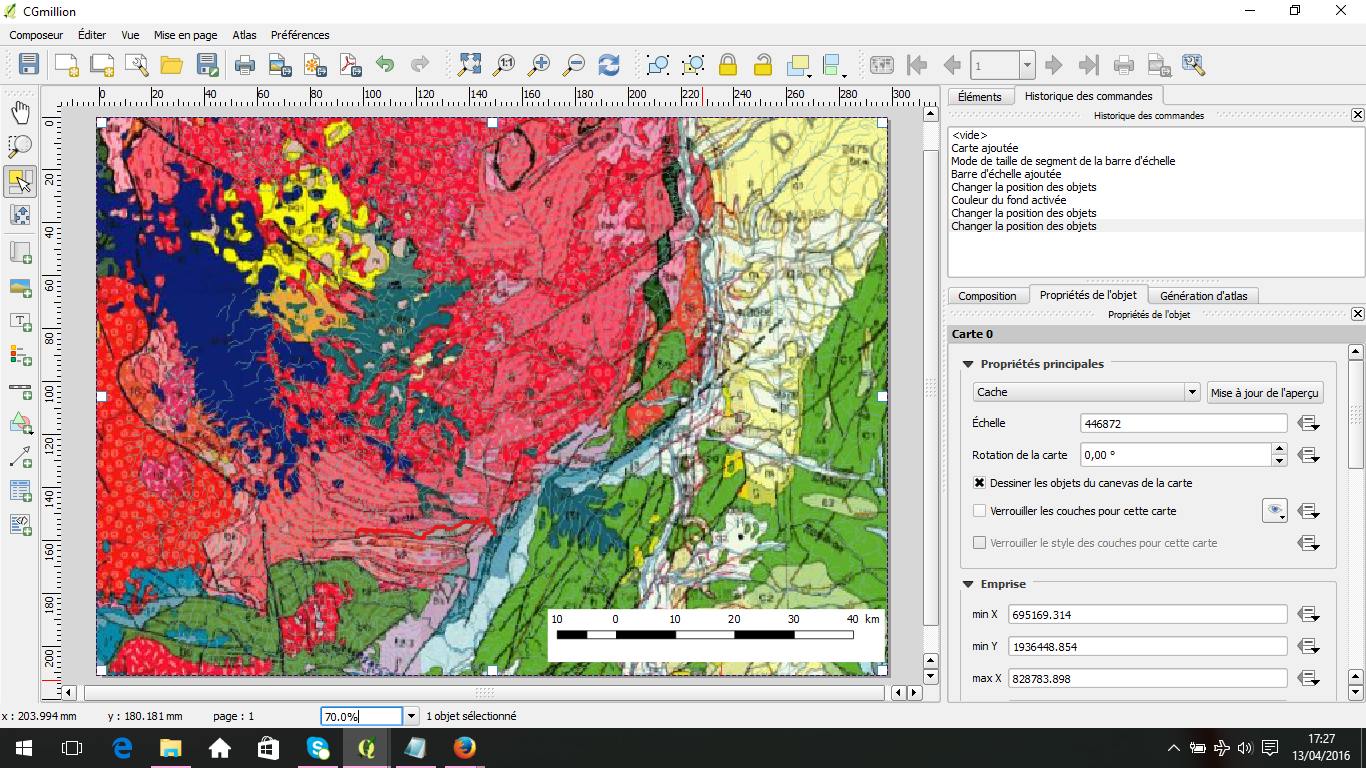Enable Verrouiller les couches pour cette carte
Image resolution: width=1366 pixels, height=768 pixels.
click(x=977, y=511)
